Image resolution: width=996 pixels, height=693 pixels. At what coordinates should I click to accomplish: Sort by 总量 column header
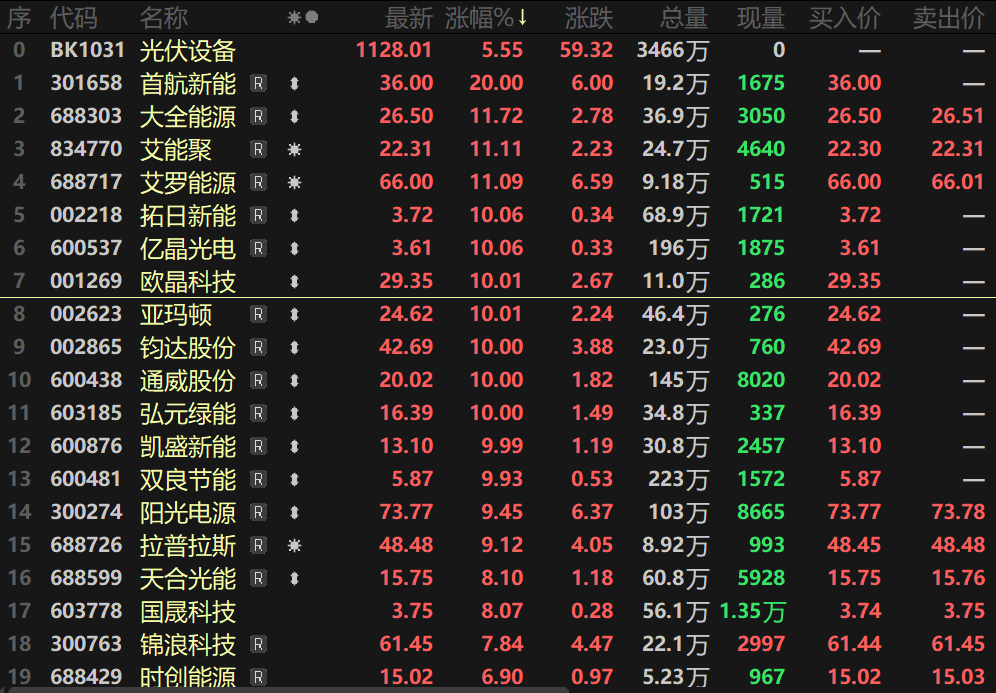pos(683,18)
